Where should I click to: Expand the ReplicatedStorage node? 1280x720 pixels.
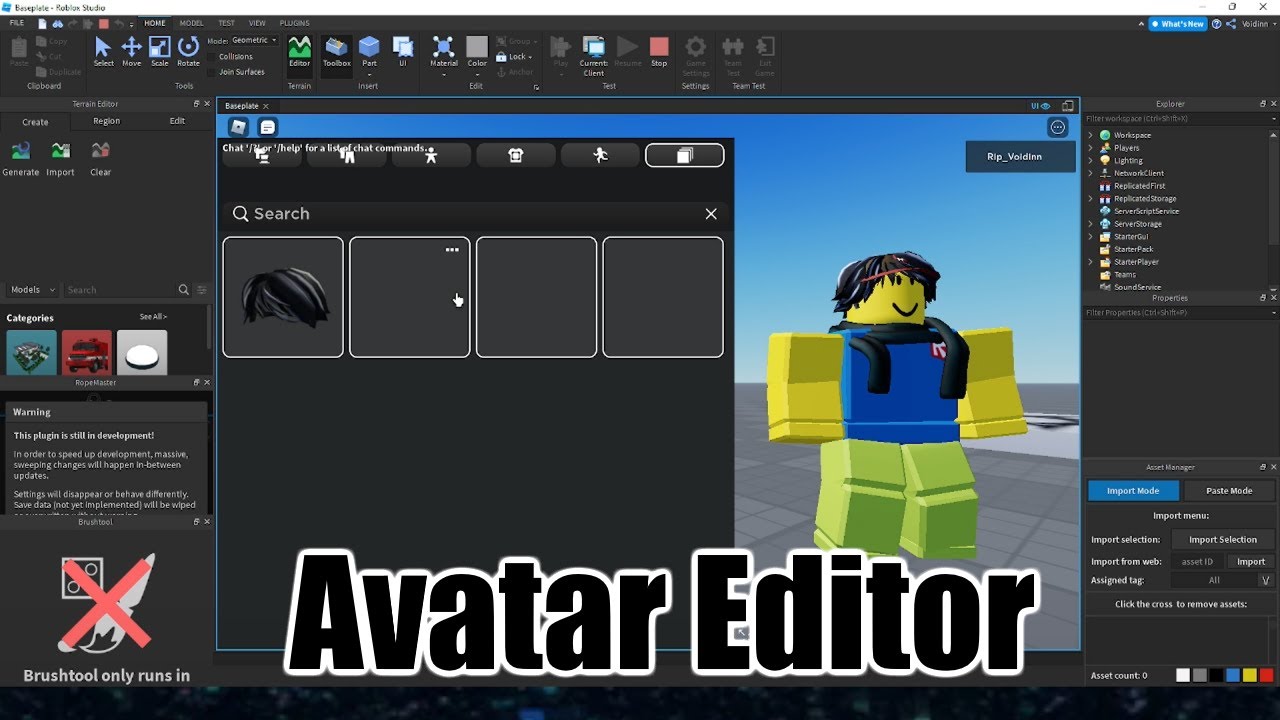(x=1091, y=199)
